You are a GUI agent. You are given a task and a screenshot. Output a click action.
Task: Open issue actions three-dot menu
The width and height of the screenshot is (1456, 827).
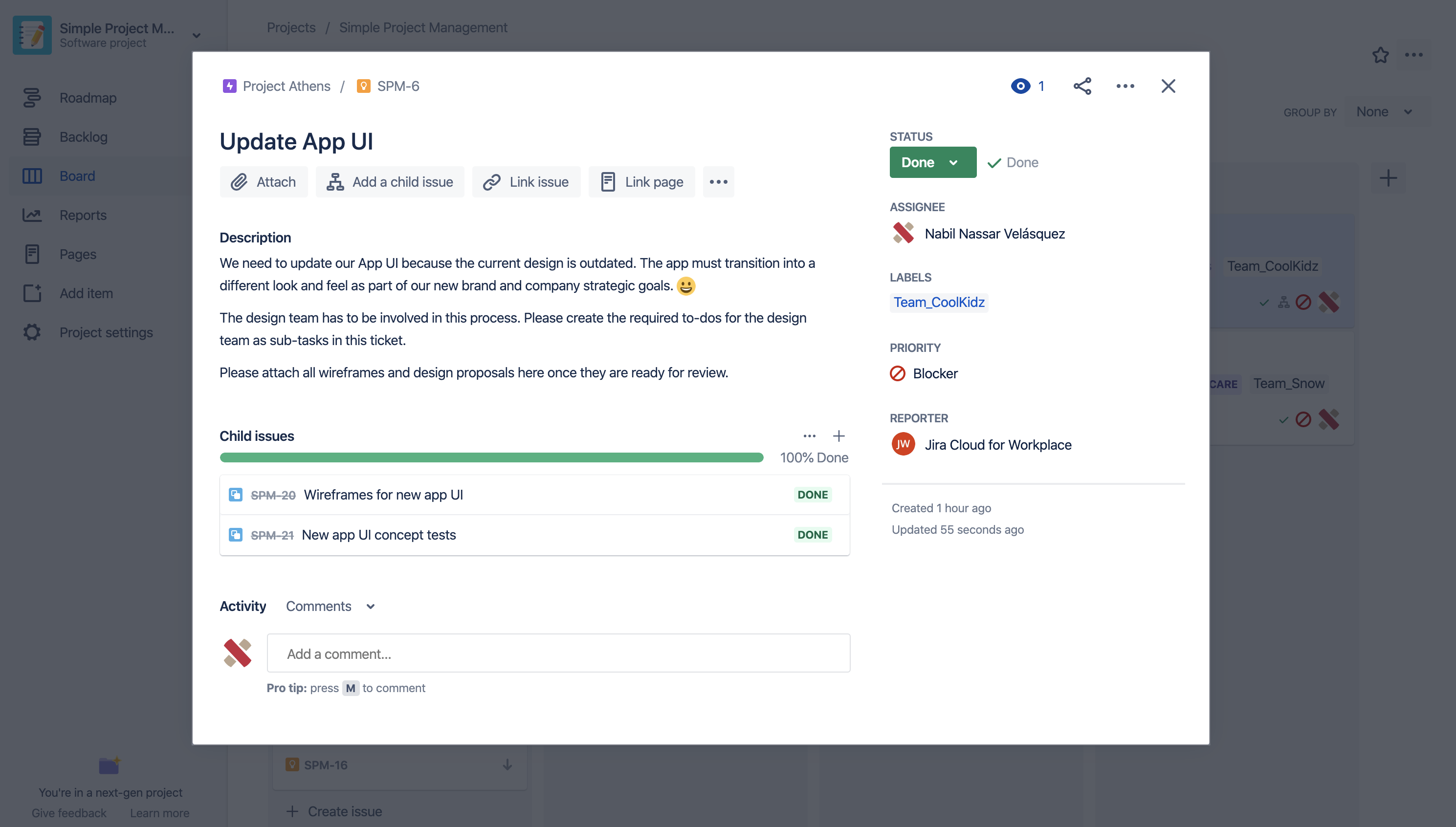1125,86
